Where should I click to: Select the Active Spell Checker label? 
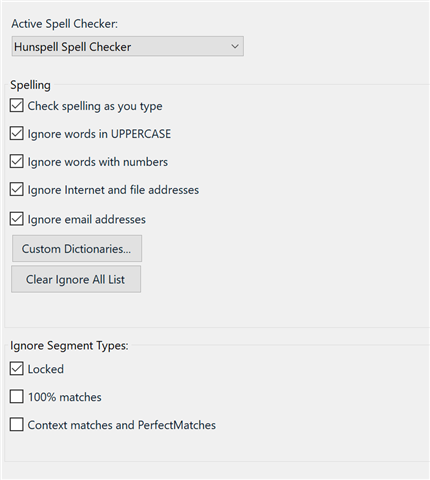(65, 24)
